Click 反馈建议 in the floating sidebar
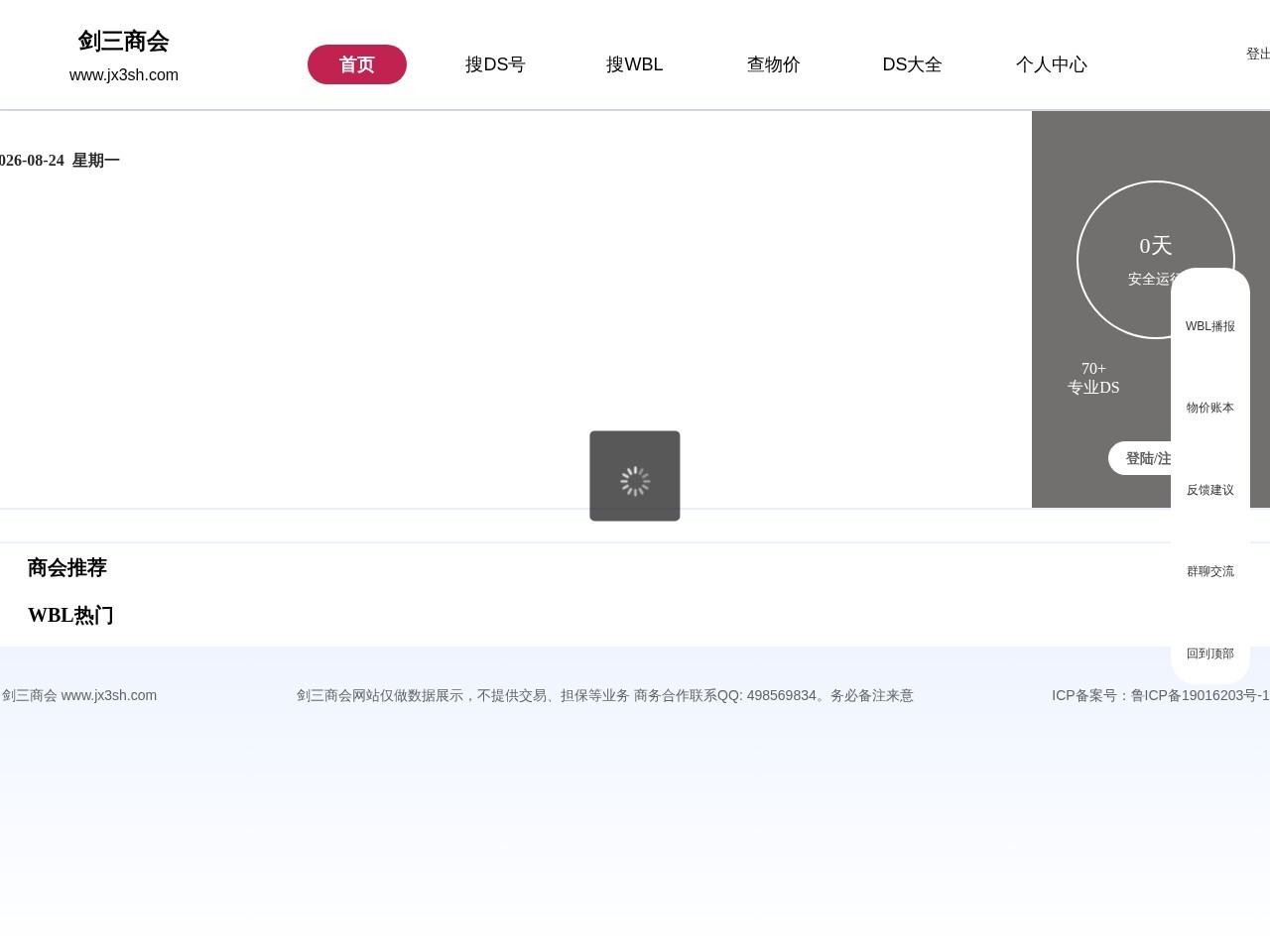Screen dimensions: 1270x952 pos(1210,490)
